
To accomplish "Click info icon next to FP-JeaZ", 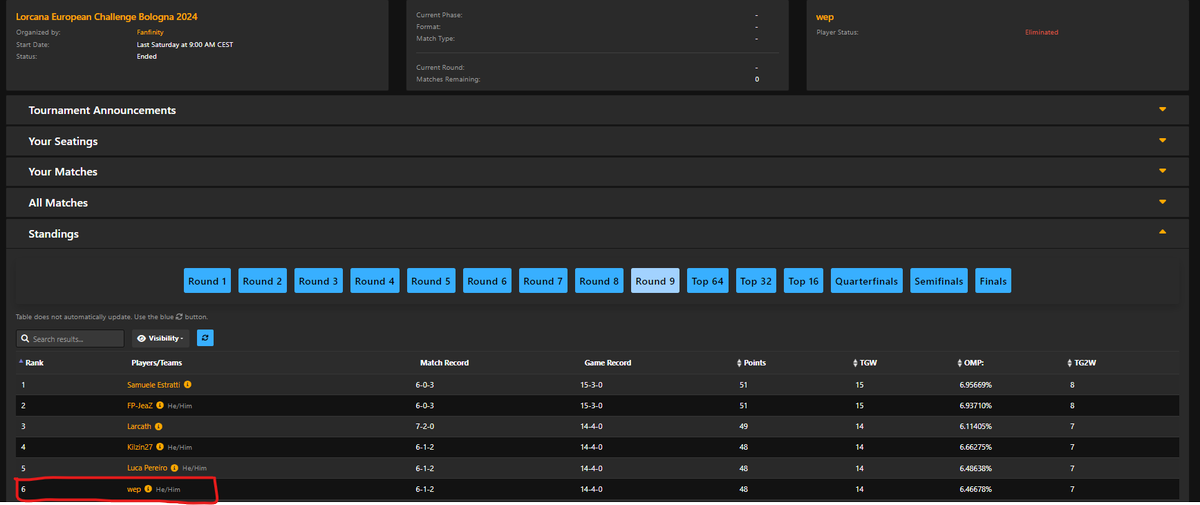I will click(159, 405).
